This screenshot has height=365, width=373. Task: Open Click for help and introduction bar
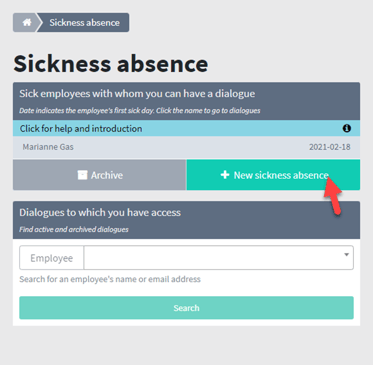click(186, 128)
